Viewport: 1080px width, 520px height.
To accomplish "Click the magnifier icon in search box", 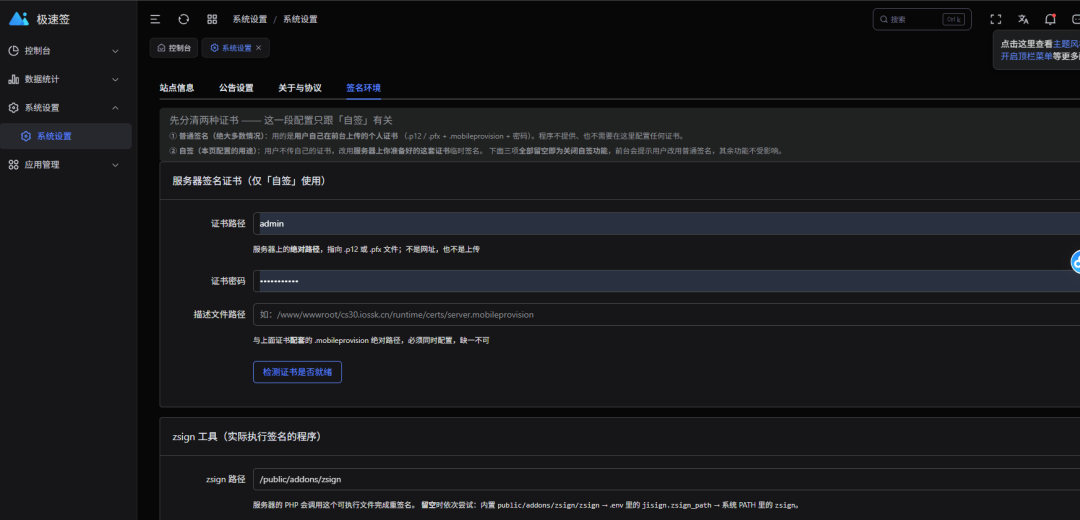I will click(883, 19).
